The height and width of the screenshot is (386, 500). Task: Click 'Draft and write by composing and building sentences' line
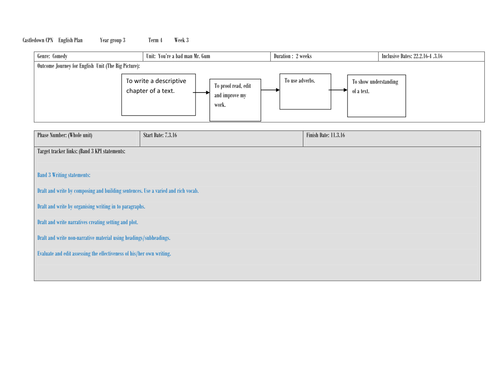[118, 191]
